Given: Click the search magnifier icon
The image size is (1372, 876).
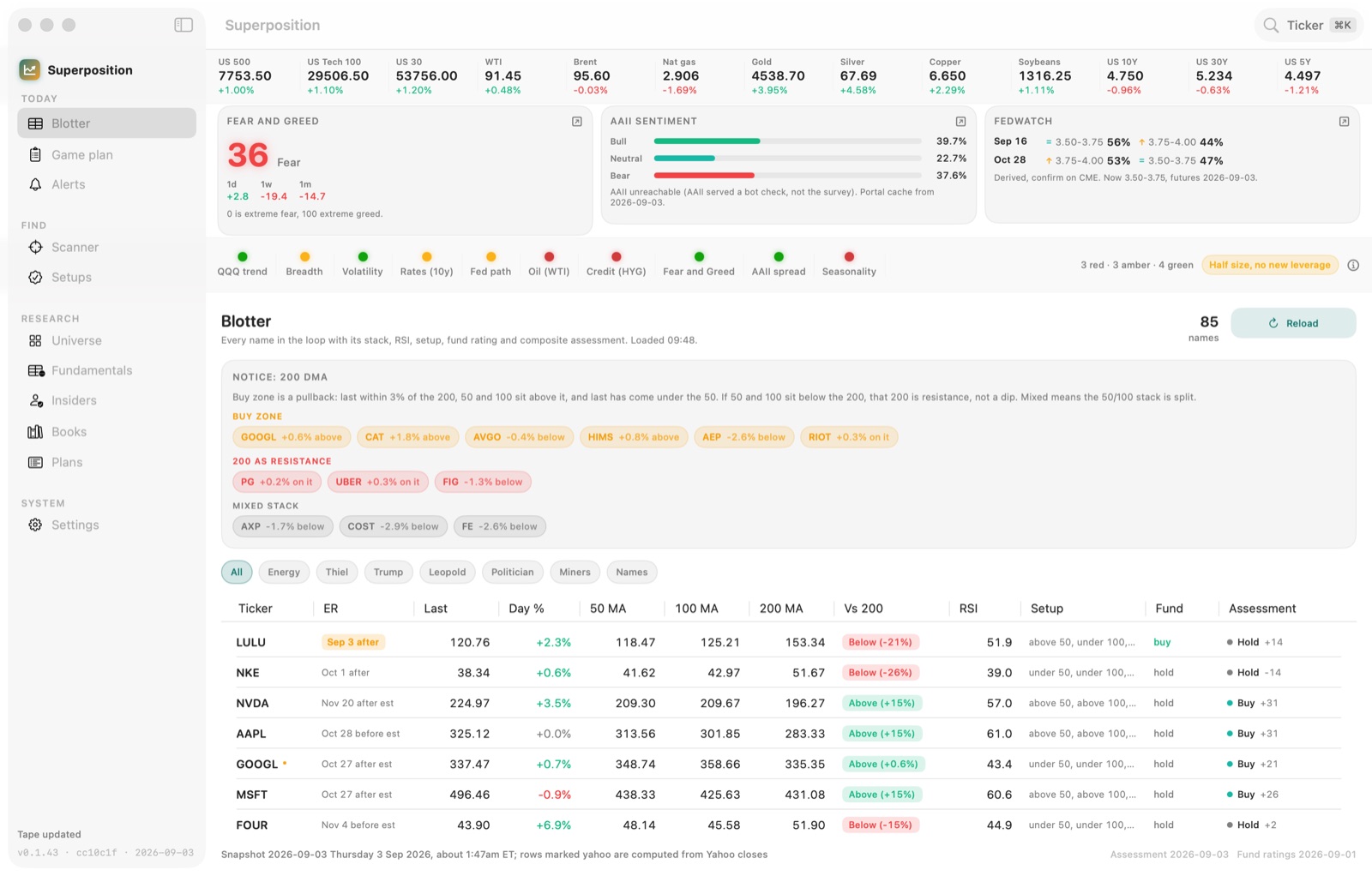Looking at the screenshot, I should (x=1271, y=25).
